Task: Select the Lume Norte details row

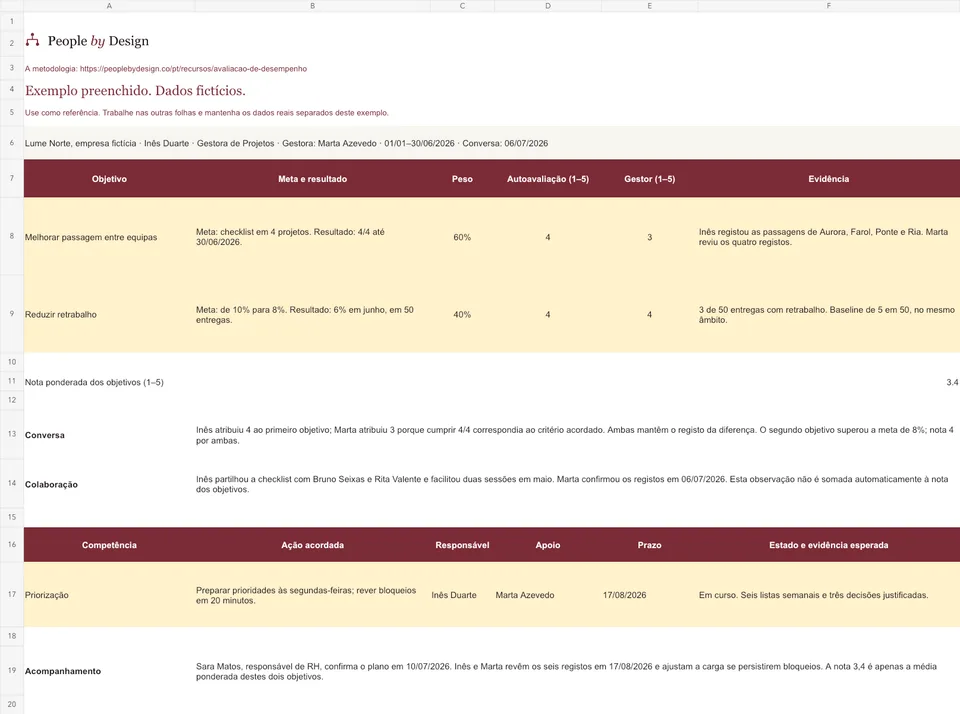Action: pos(492,143)
